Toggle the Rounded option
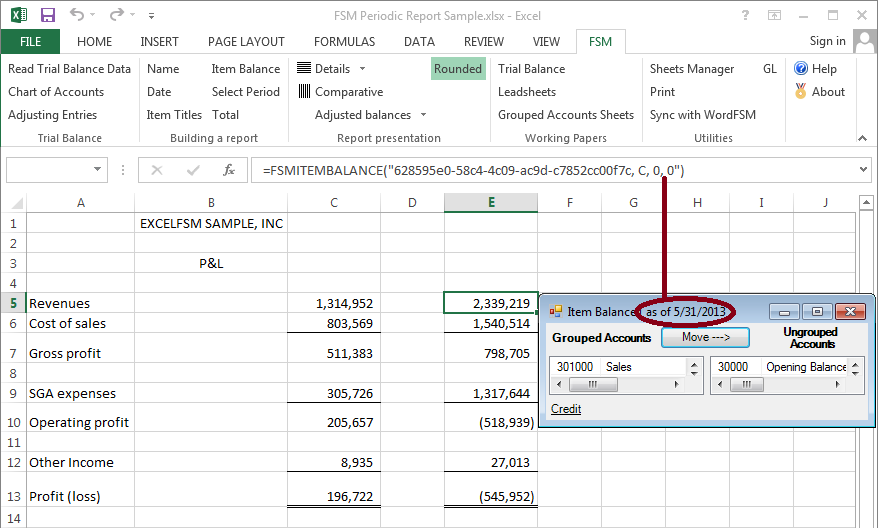878x528 pixels. [458, 69]
